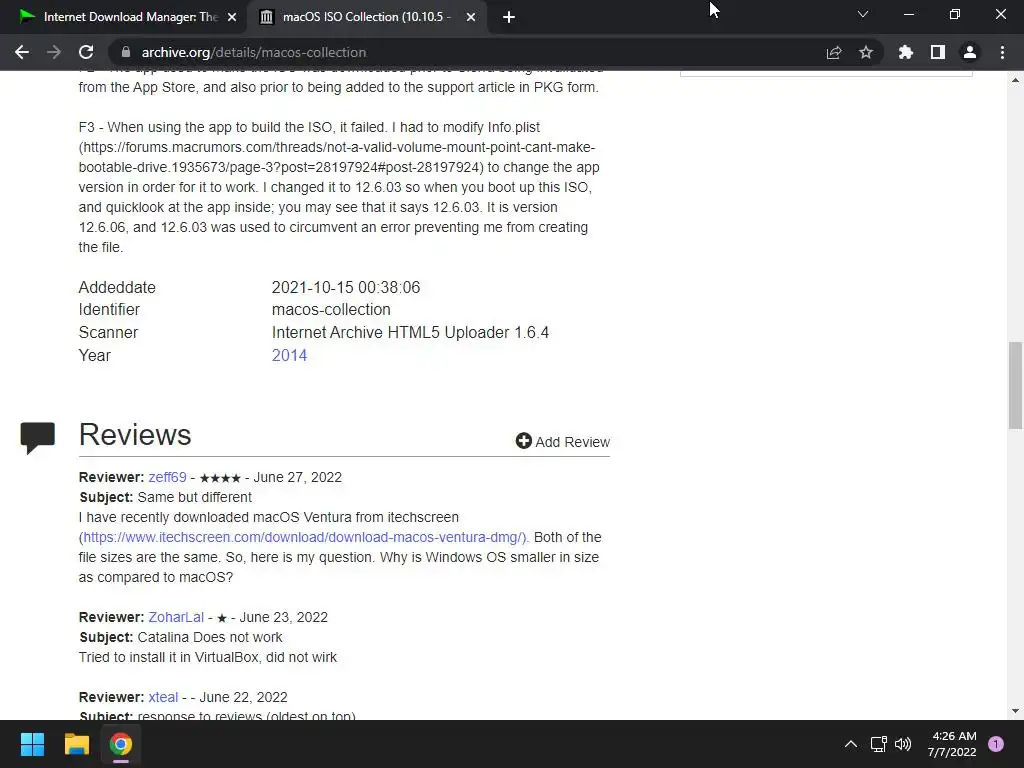The height and width of the screenshot is (768, 1024).
Task: Open Chrome extensions puzzle icon
Action: click(x=906, y=52)
